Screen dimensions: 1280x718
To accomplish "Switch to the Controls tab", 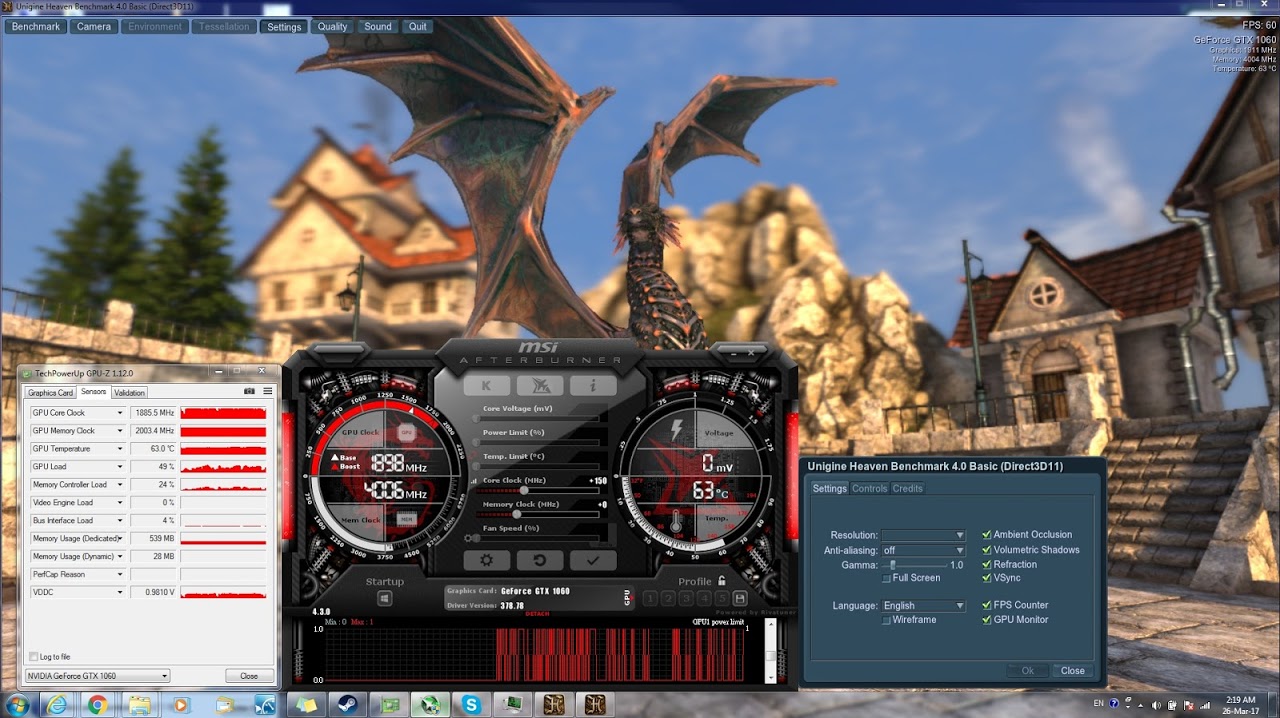I will pyautogui.click(x=869, y=489).
